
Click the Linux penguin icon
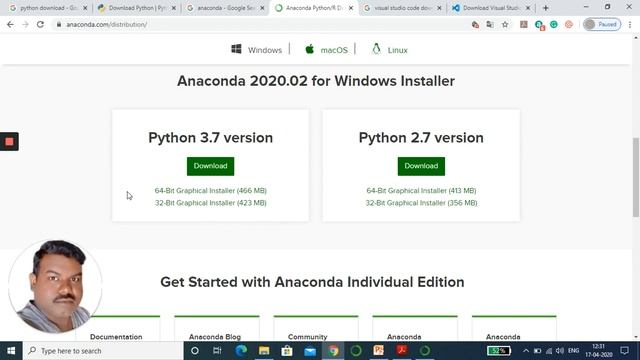376,49
